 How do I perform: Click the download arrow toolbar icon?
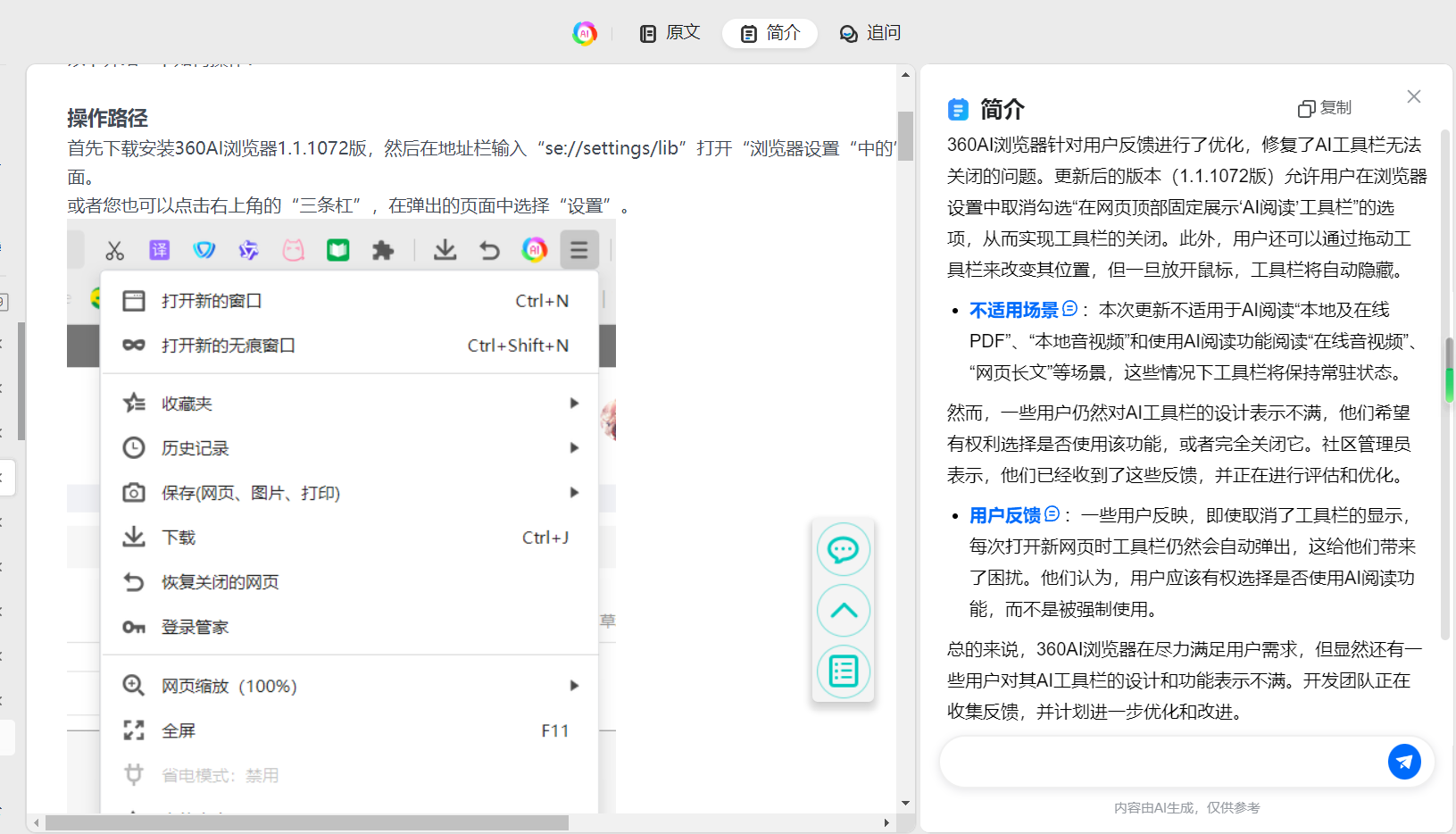pos(445,250)
